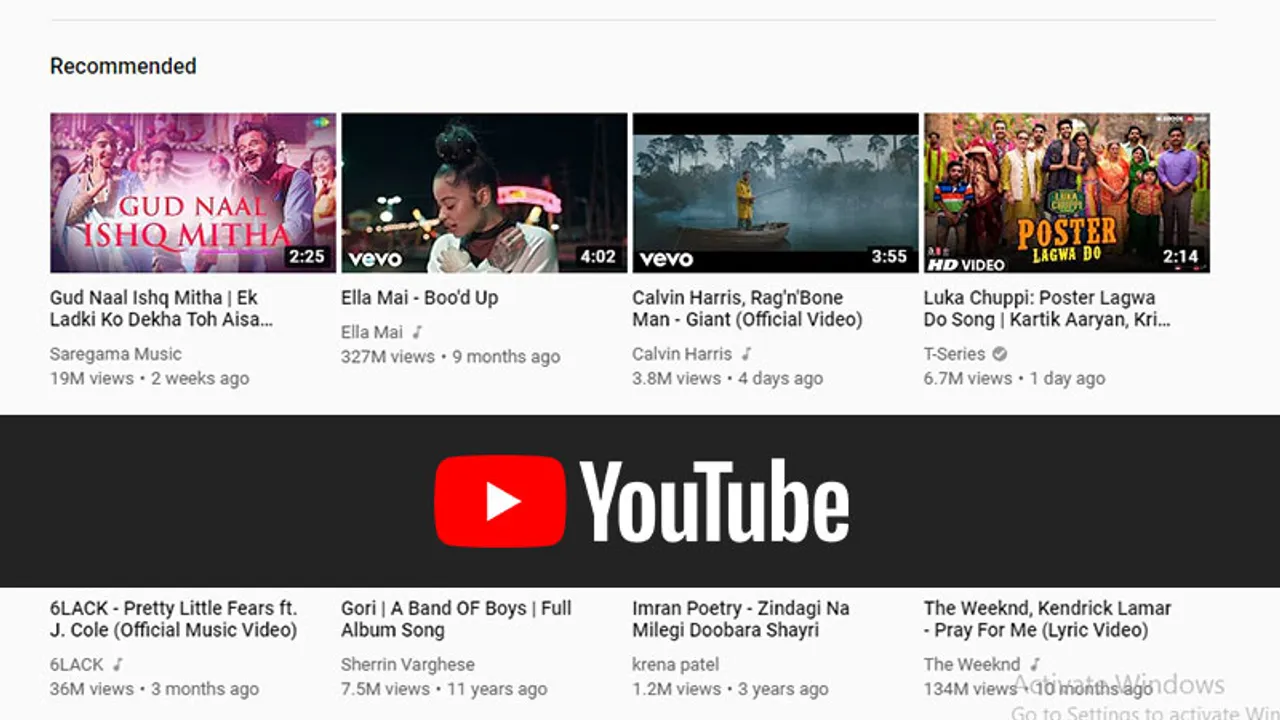
Task: Open The Weeknd, Kendrick Lamar Pray For Me
Action: (x=1047, y=619)
